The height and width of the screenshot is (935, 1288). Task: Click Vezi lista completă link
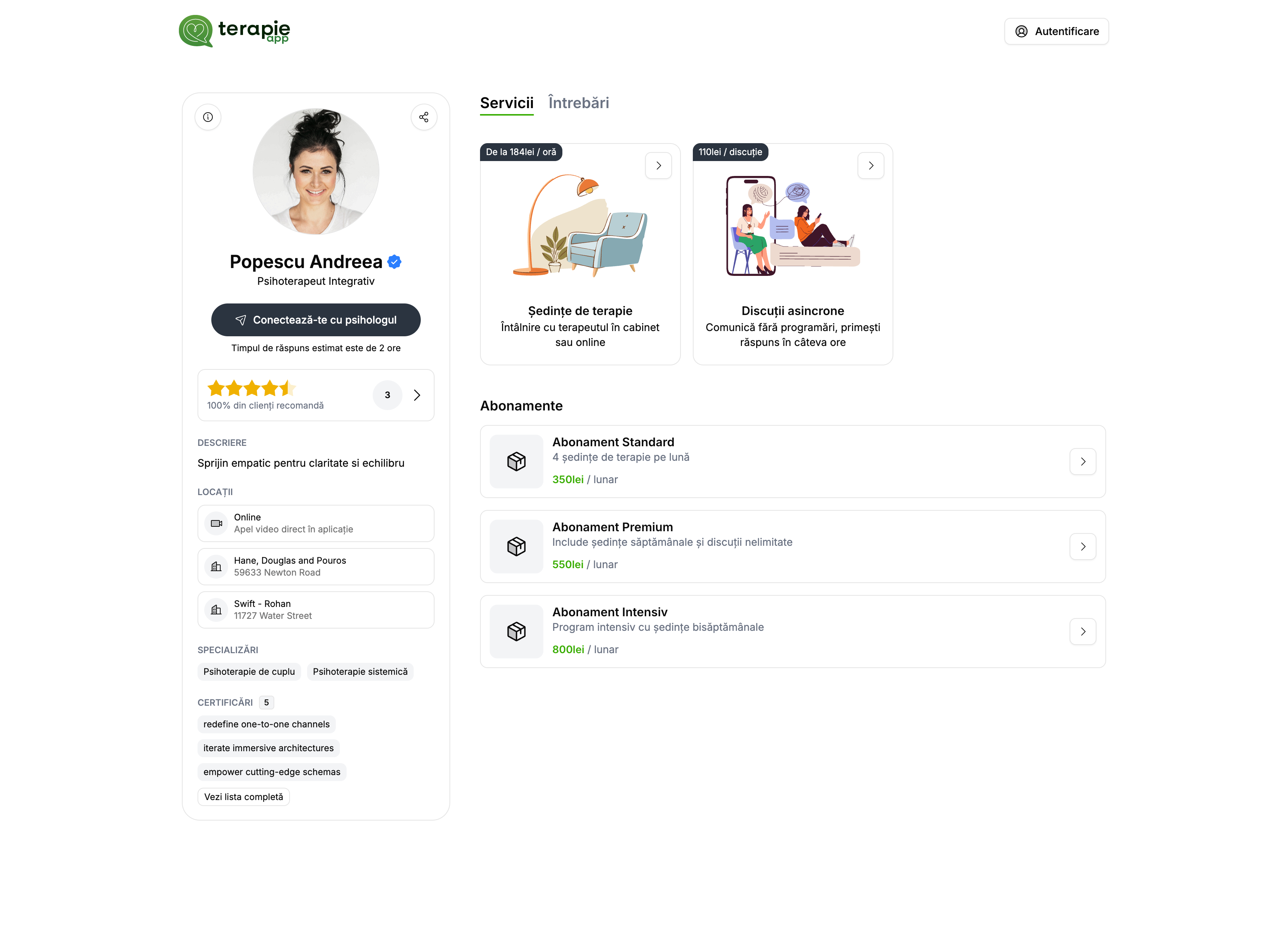(x=244, y=797)
